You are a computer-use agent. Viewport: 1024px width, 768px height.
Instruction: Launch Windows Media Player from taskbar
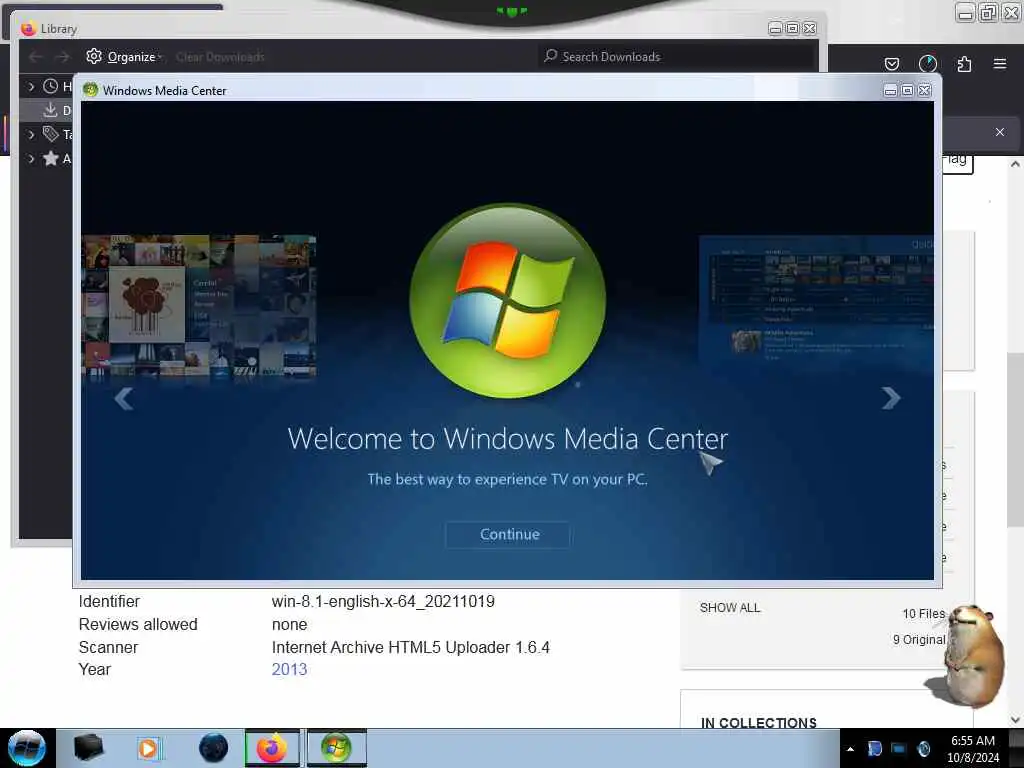[x=148, y=748]
